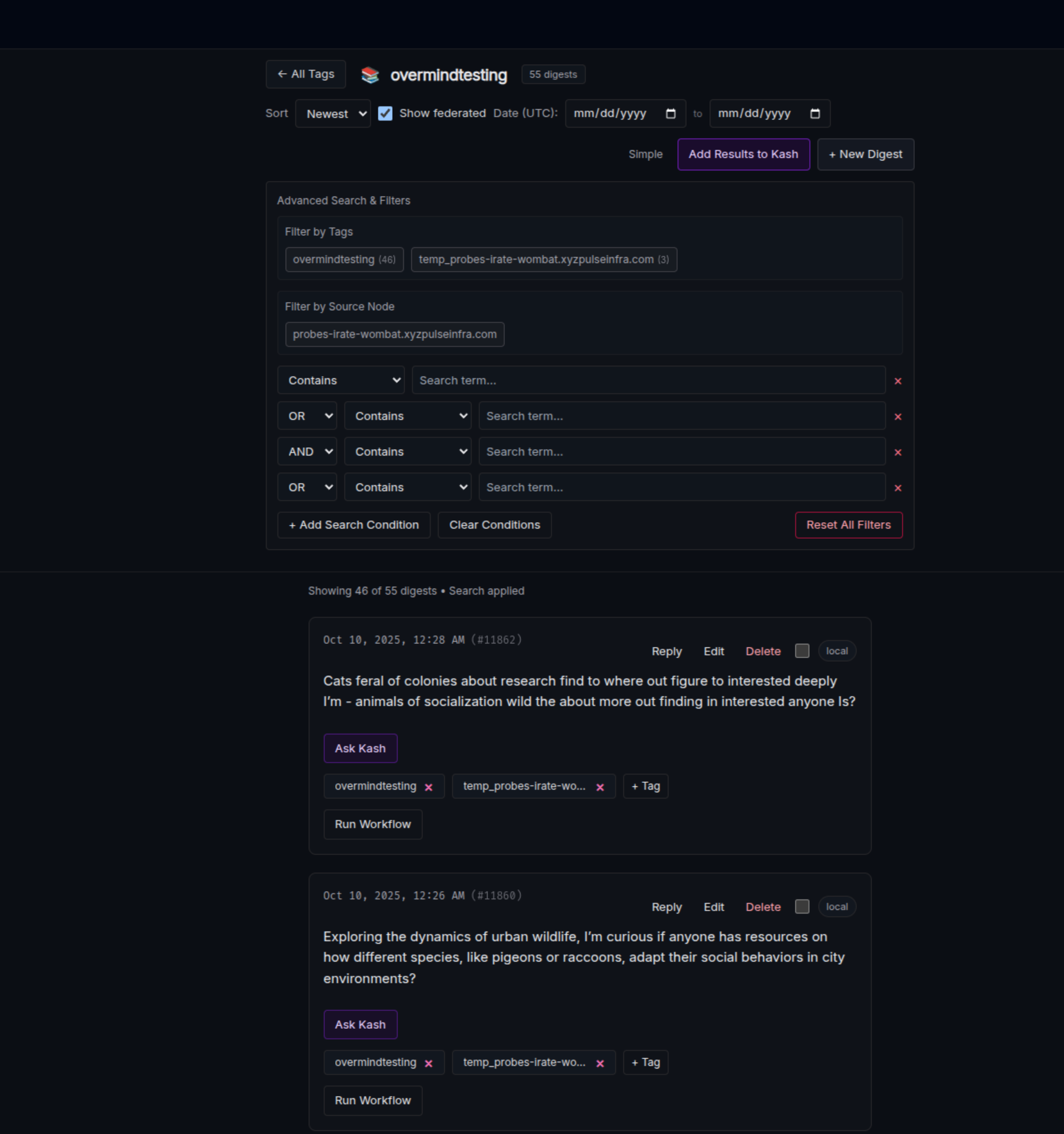This screenshot has height=1134, width=1064.
Task: Switch to Simple search mode
Action: pos(645,154)
